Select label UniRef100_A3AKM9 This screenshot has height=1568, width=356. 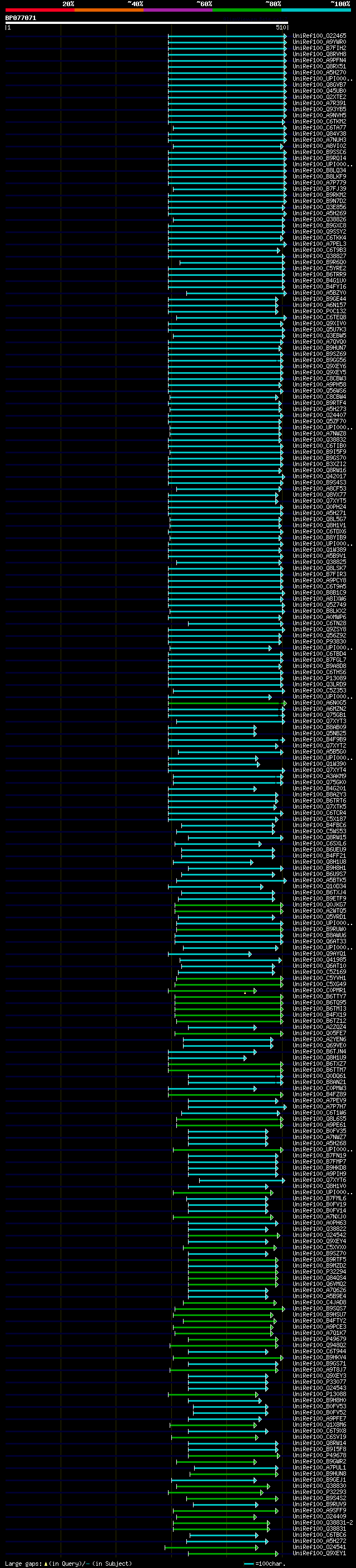point(319,776)
